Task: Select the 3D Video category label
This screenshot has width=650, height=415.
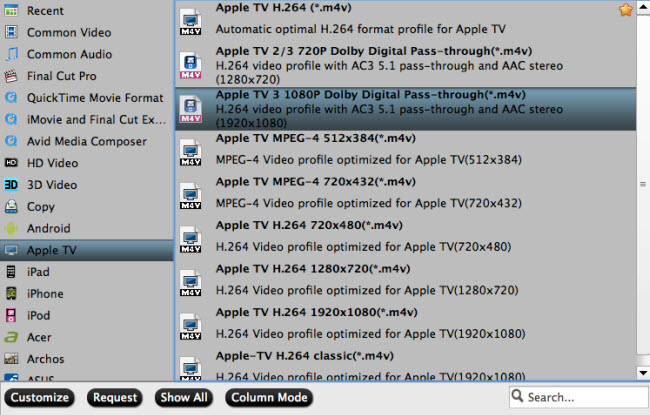Action: pos(52,185)
